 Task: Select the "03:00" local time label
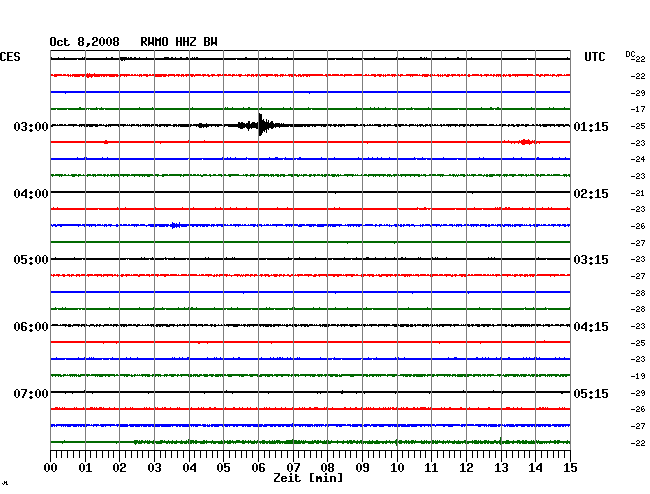(31, 126)
